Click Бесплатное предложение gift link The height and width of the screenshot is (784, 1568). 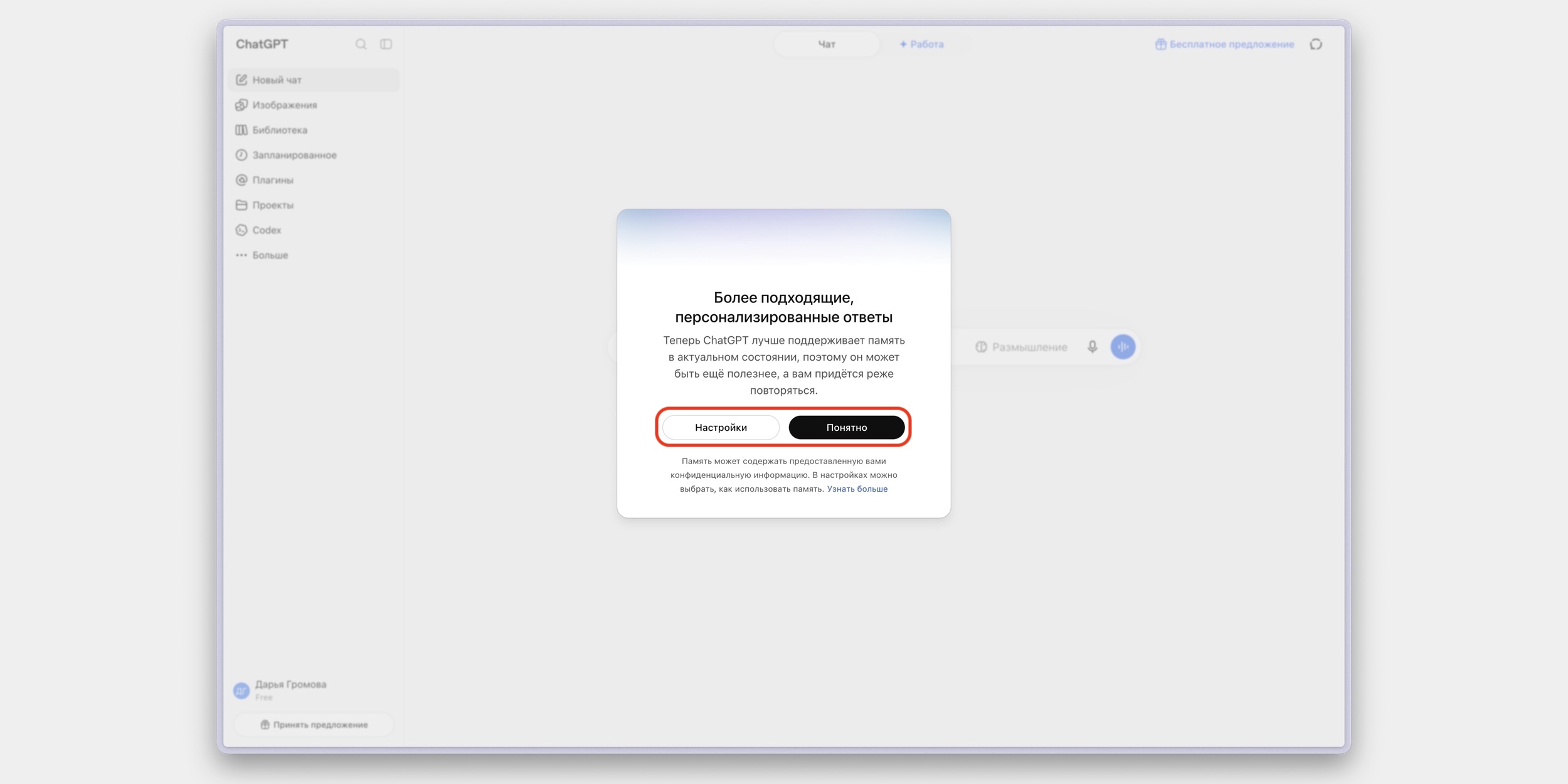[1224, 44]
